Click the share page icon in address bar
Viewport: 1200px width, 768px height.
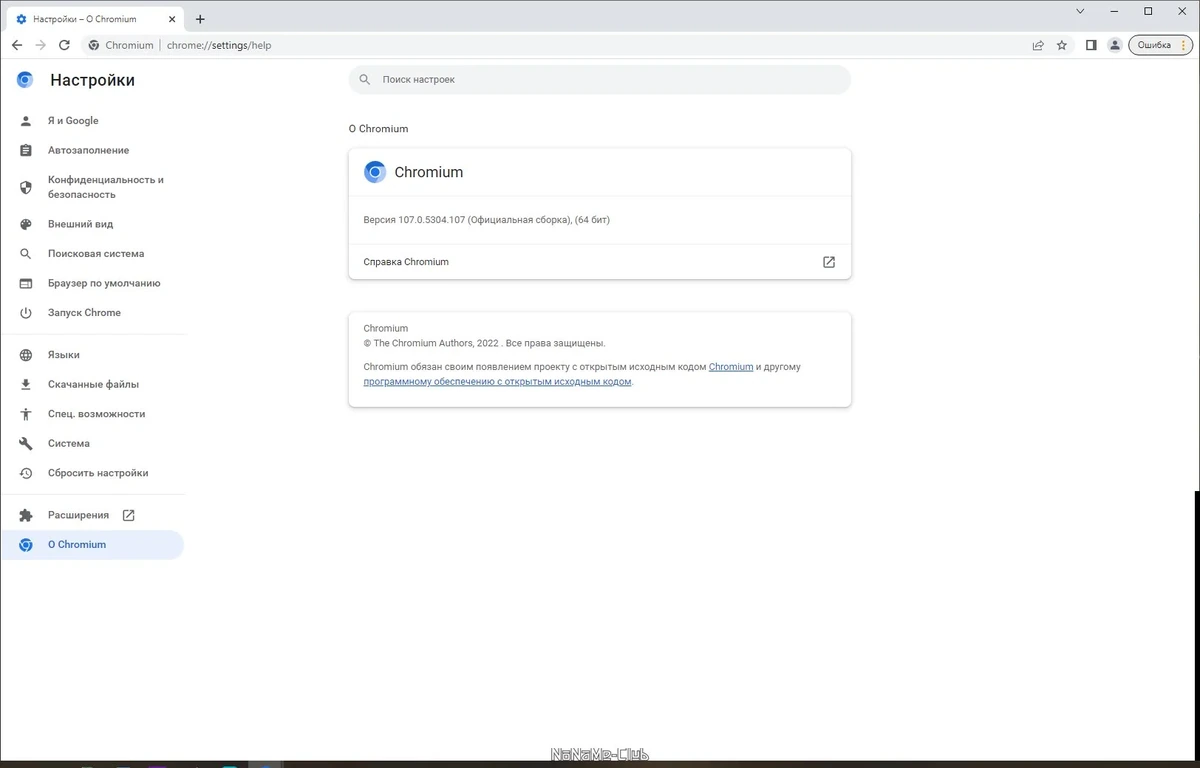[x=1038, y=45]
